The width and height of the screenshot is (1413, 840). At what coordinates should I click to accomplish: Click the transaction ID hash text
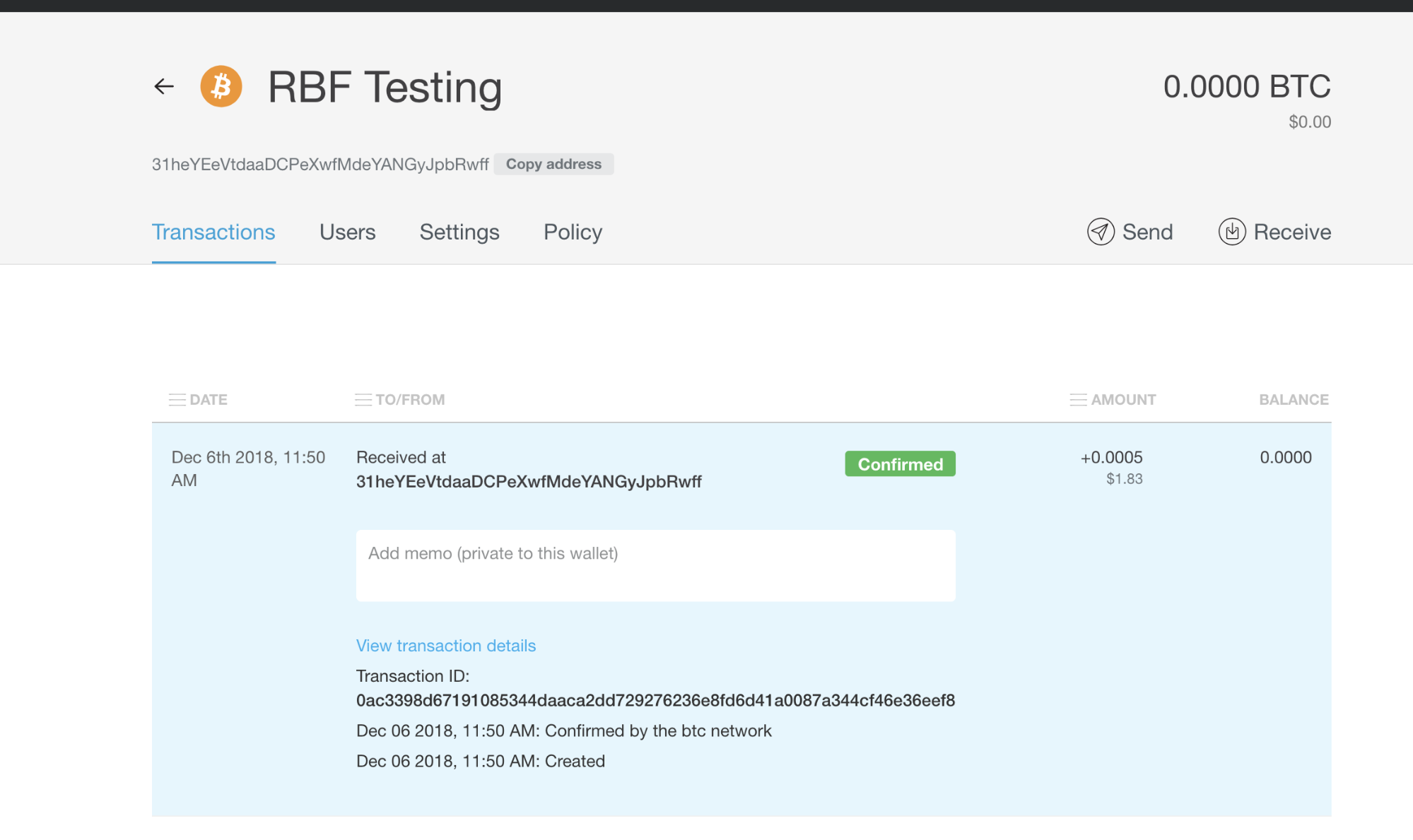point(656,700)
